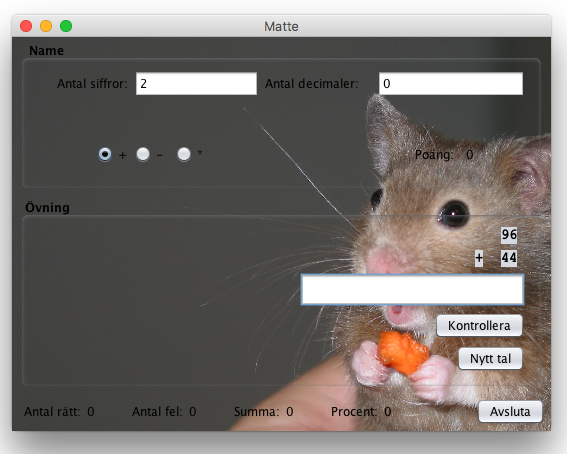Click the Procent value label
Image resolution: width=567 pixels, height=454 pixels.
[x=388, y=412]
